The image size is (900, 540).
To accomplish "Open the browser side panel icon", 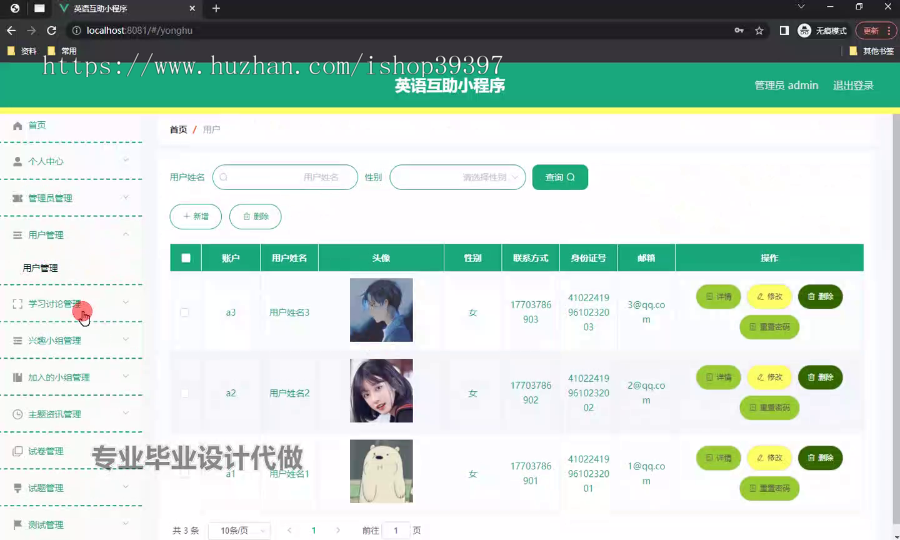I will (x=784, y=30).
